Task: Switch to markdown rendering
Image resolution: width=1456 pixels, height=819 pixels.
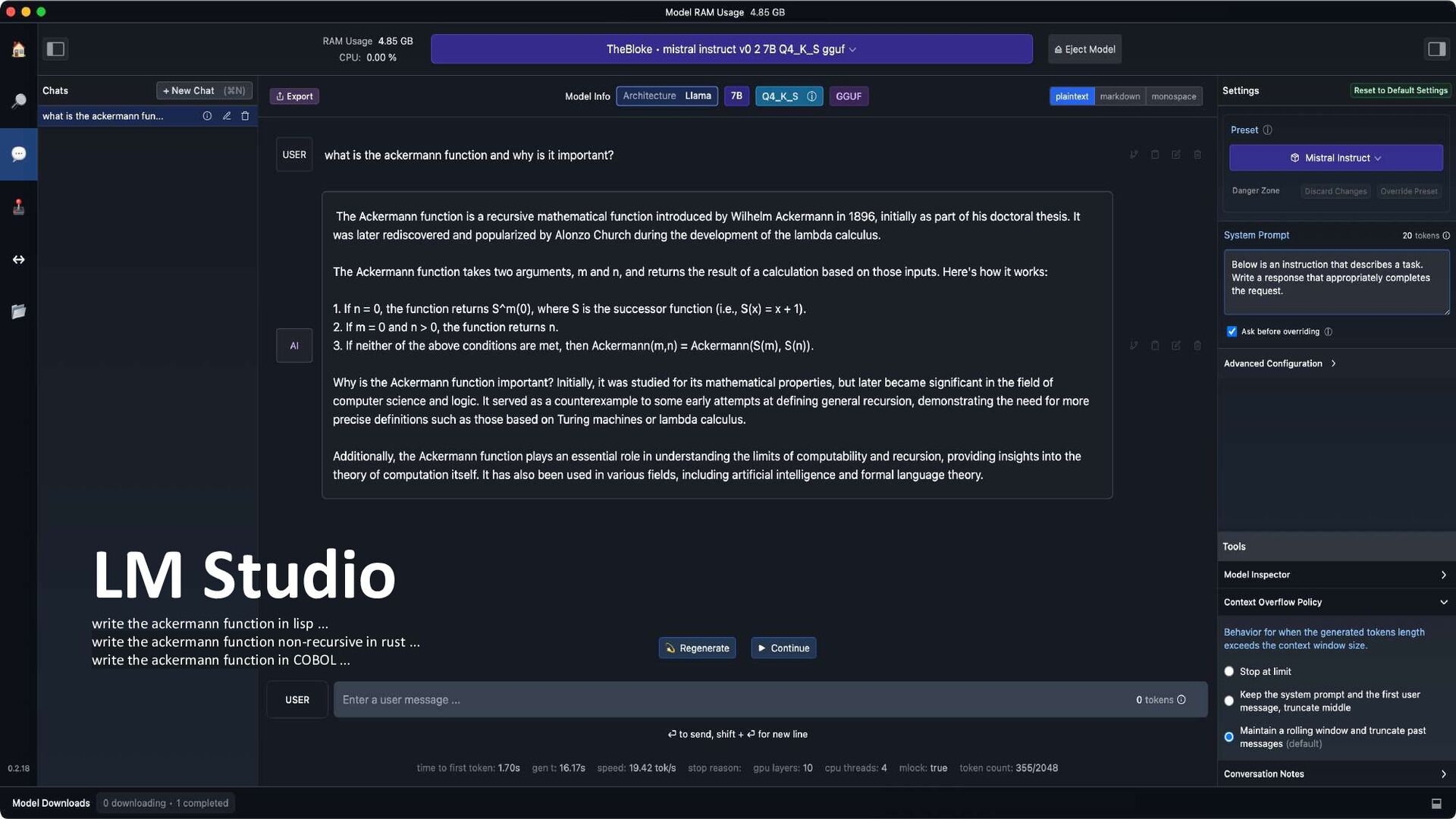Action: pos(1119,96)
